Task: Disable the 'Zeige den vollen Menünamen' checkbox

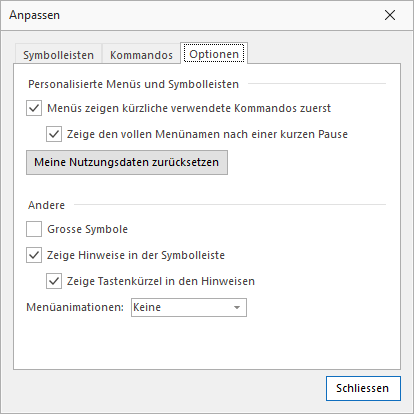Action: tap(54, 134)
